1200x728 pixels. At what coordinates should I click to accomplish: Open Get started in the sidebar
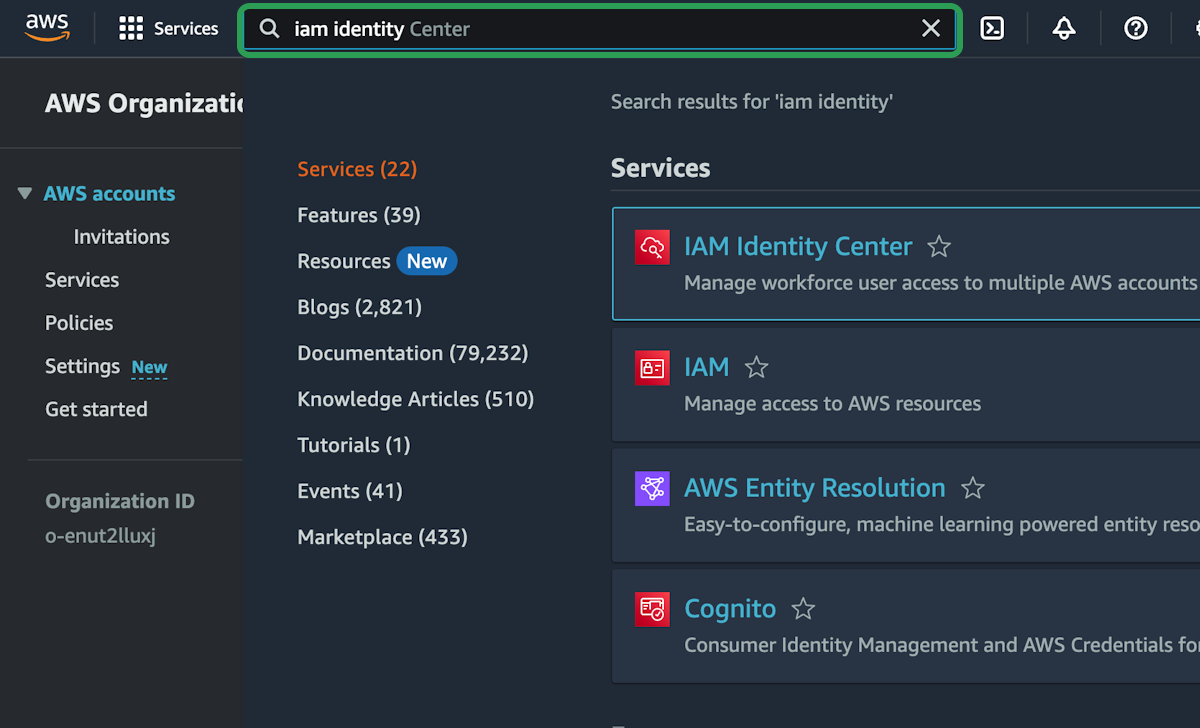pyautogui.click(x=96, y=409)
